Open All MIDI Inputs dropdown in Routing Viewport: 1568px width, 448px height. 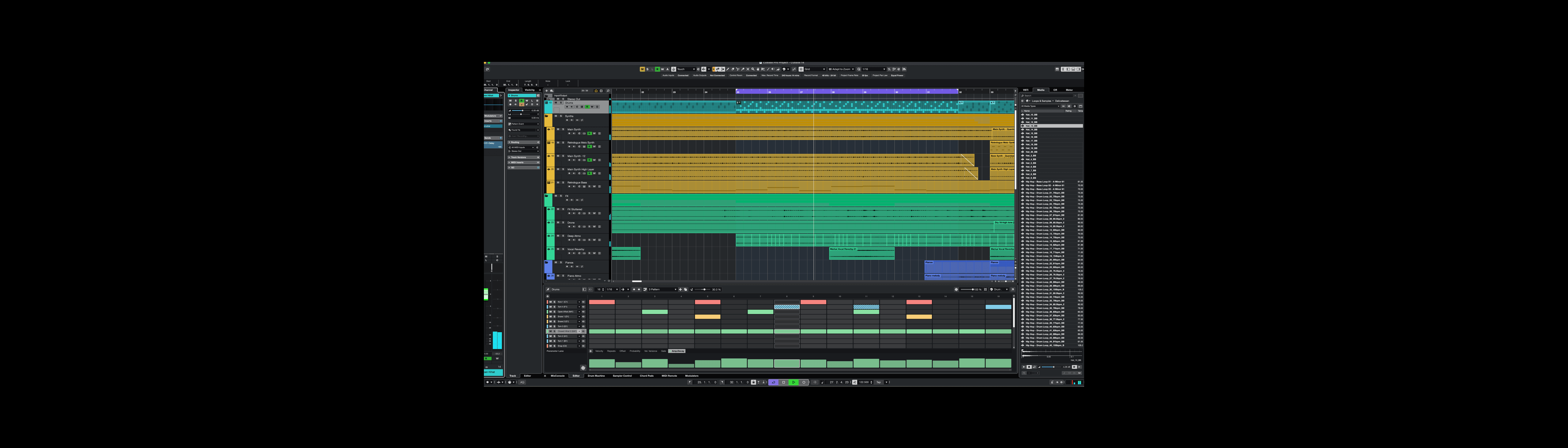(x=522, y=147)
